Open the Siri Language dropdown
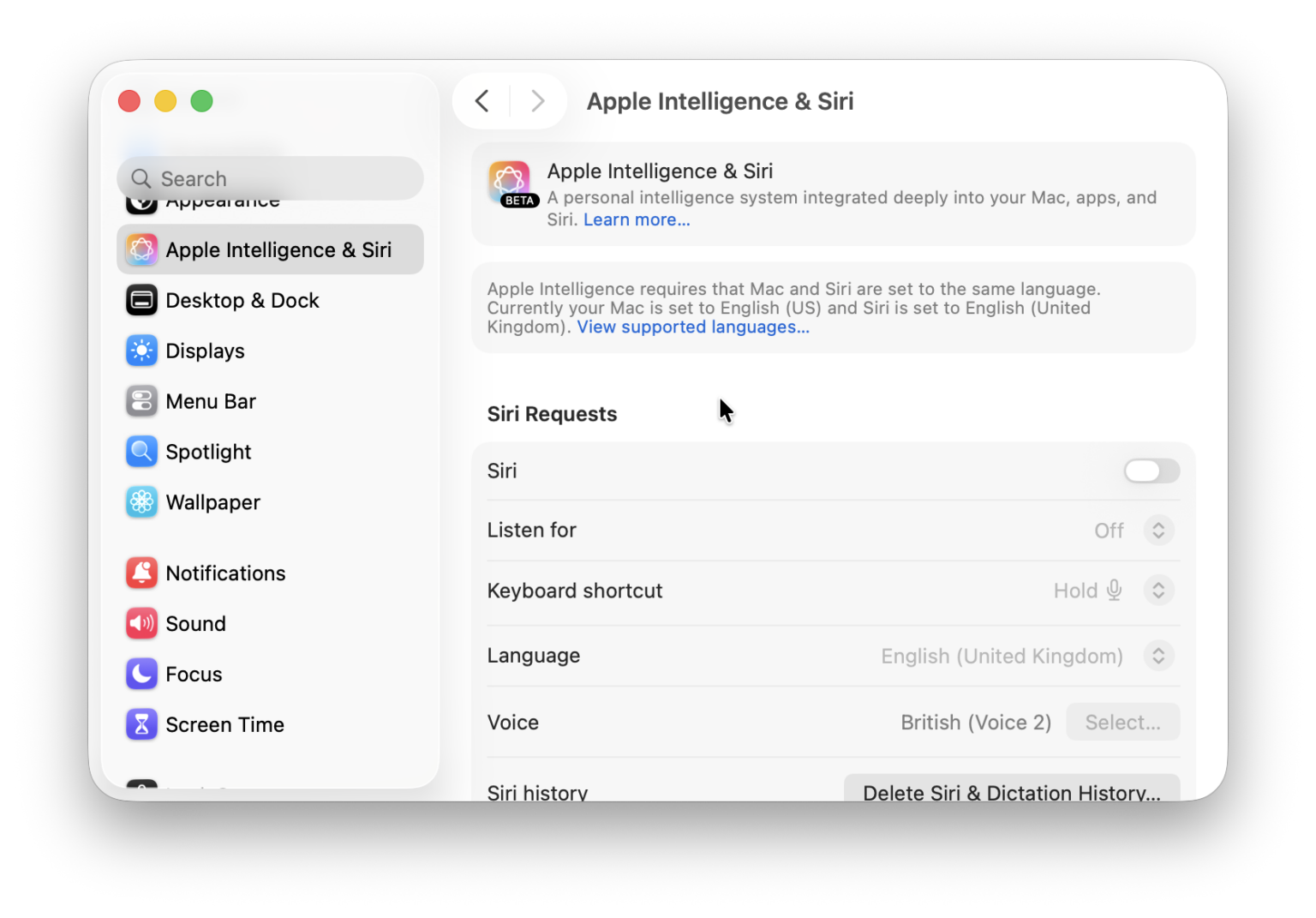Screen dimensions: 1316x918 point(1158,657)
